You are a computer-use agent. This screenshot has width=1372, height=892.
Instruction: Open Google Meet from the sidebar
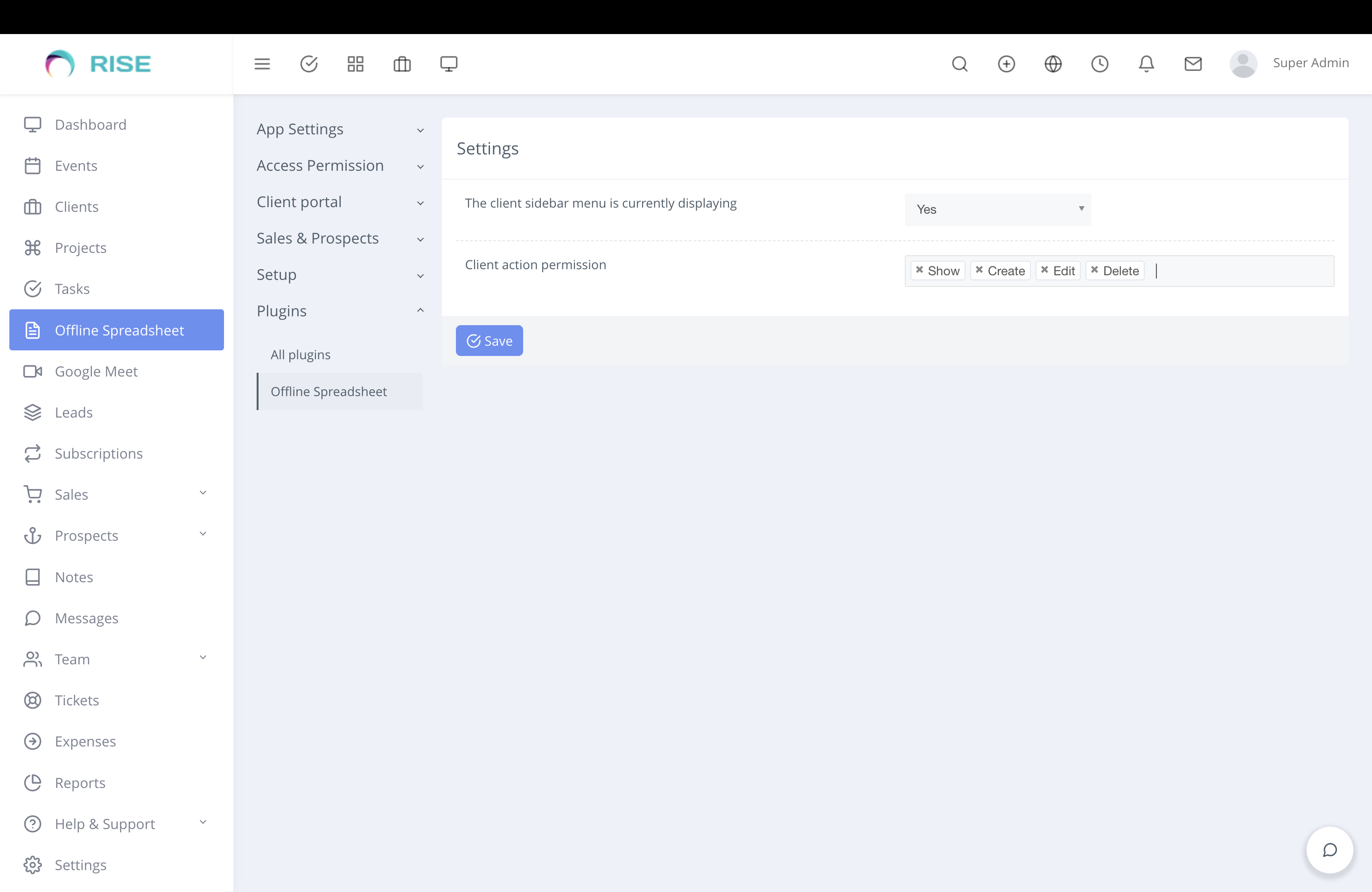pyautogui.click(x=96, y=371)
